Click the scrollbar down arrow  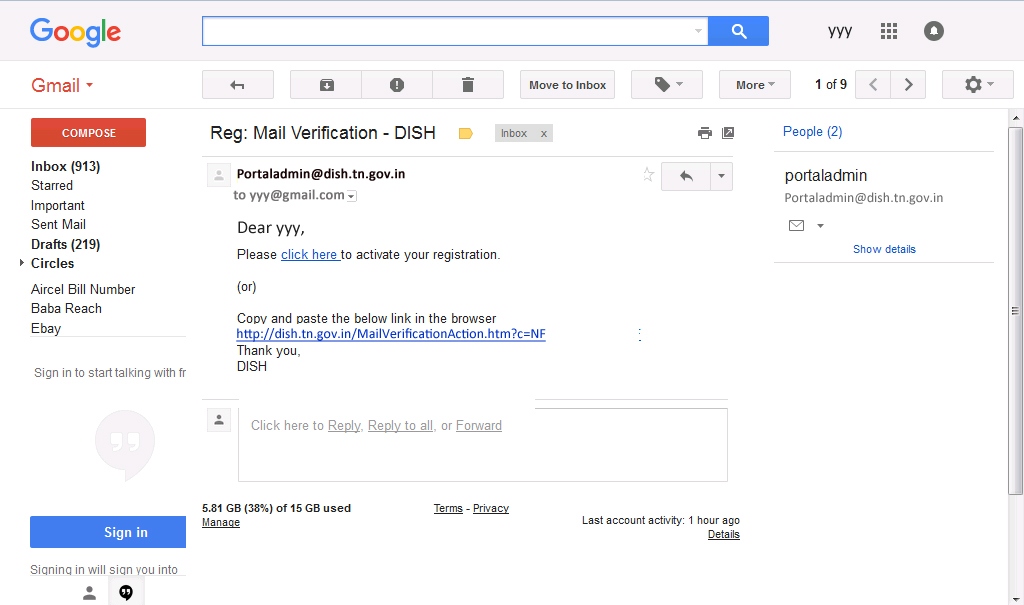[1016, 598]
